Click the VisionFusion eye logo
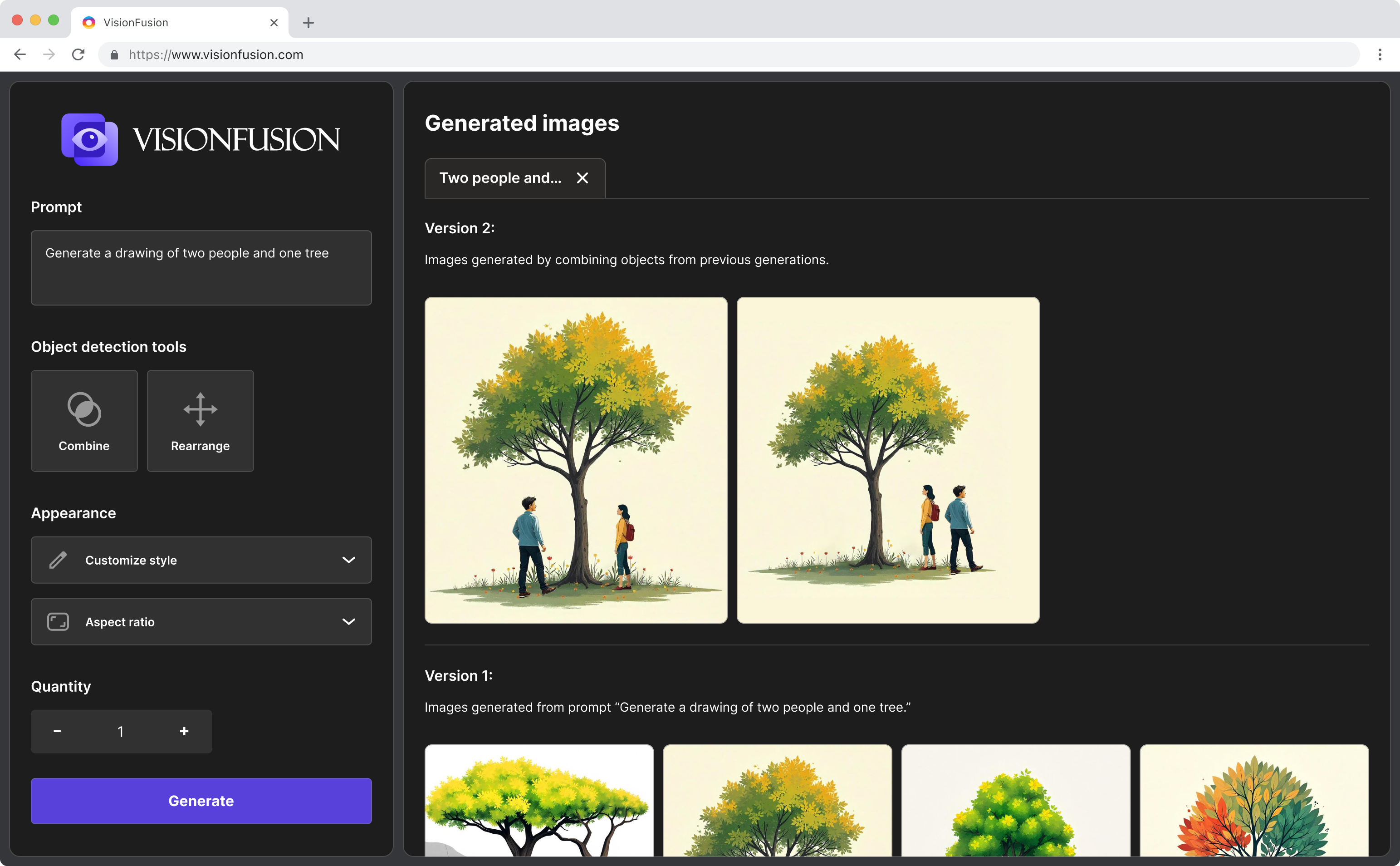Image resolution: width=1400 pixels, height=866 pixels. click(x=90, y=139)
